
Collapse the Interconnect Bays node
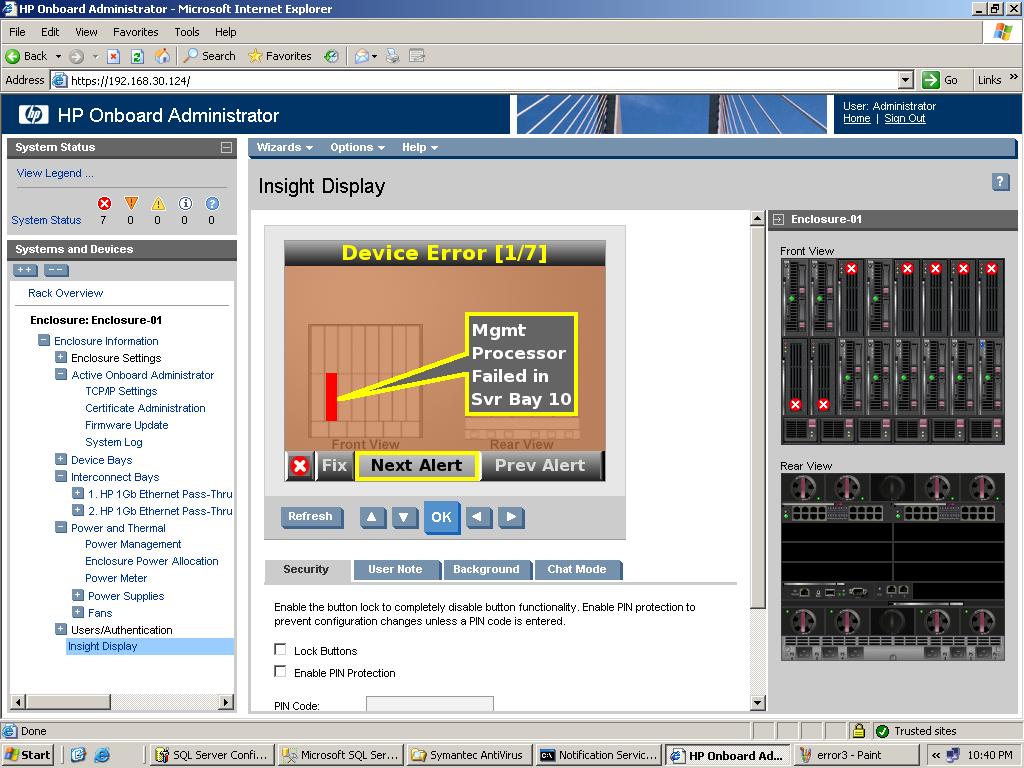pos(61,476)
